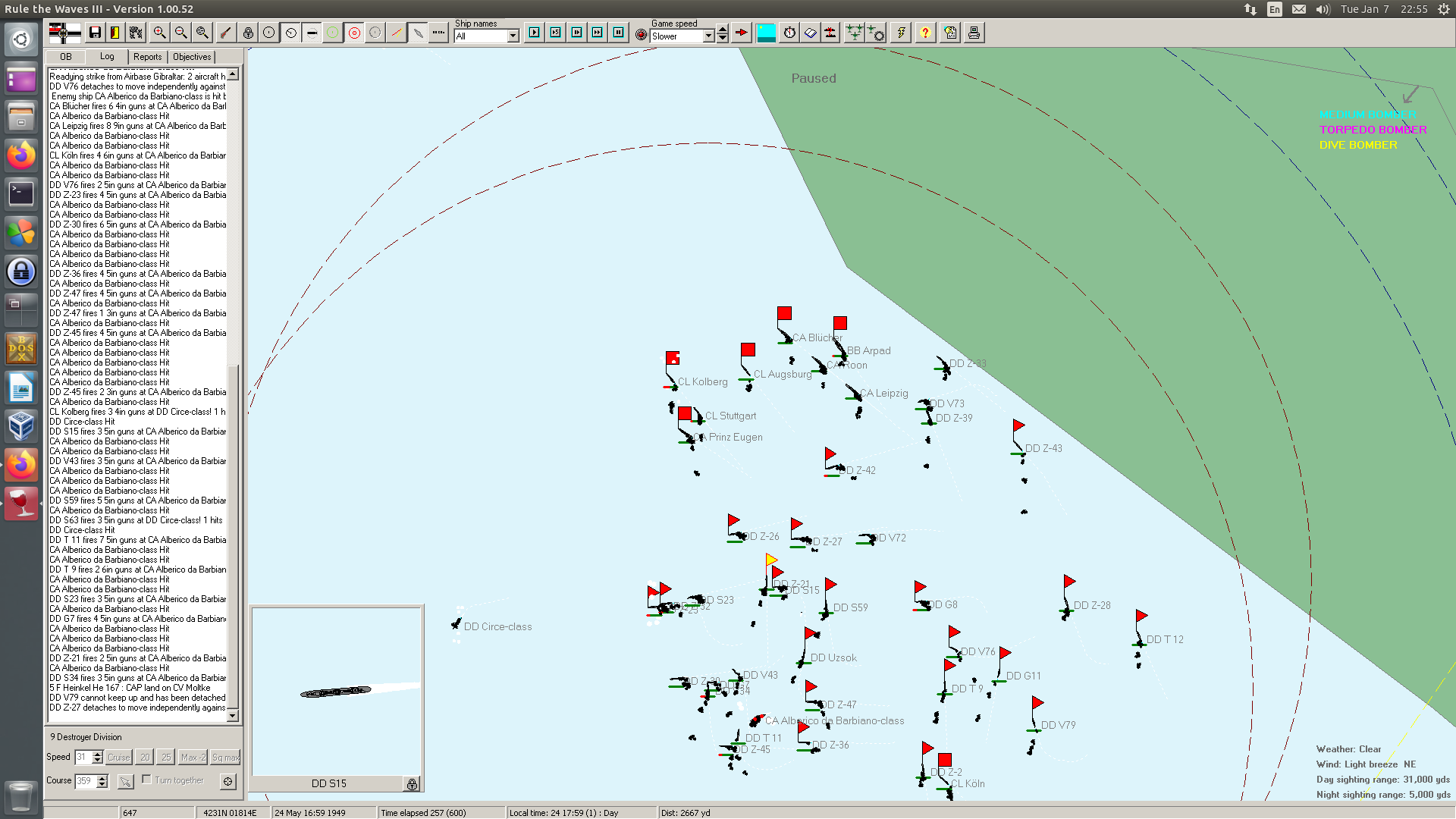The width and height of the screenshot is (1456, 819).
Task: Click the stopwatch timer toolbar icon
Action: 789,33
